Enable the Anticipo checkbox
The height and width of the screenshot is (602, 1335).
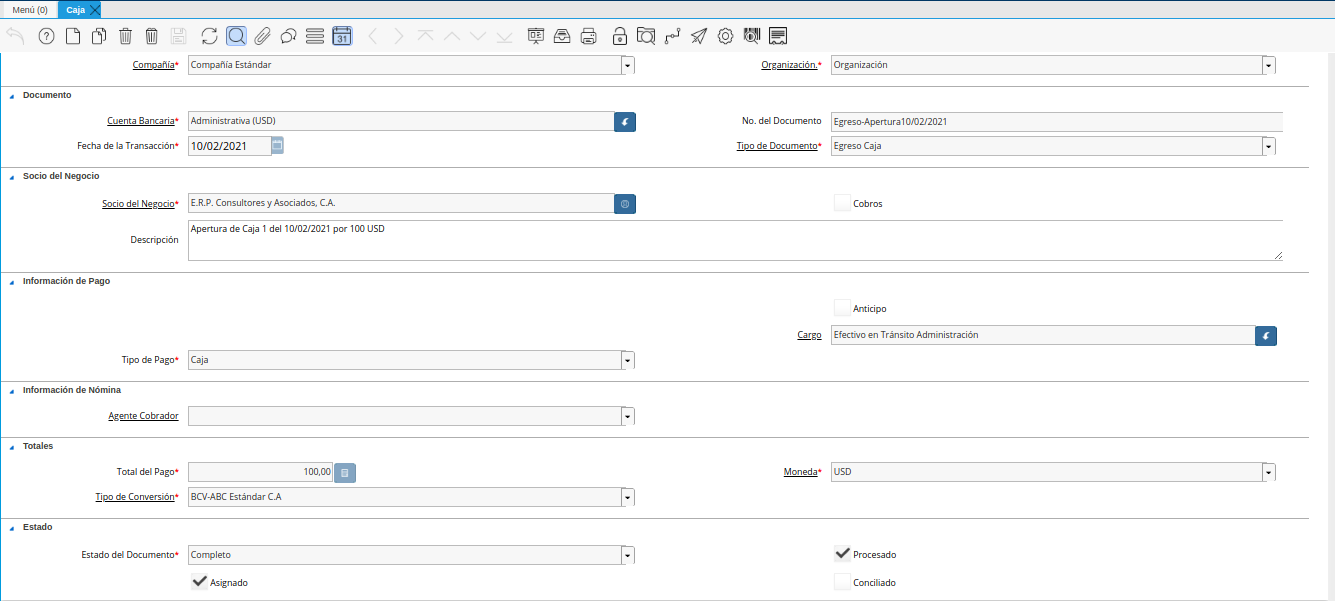click(x=842, y=308)
